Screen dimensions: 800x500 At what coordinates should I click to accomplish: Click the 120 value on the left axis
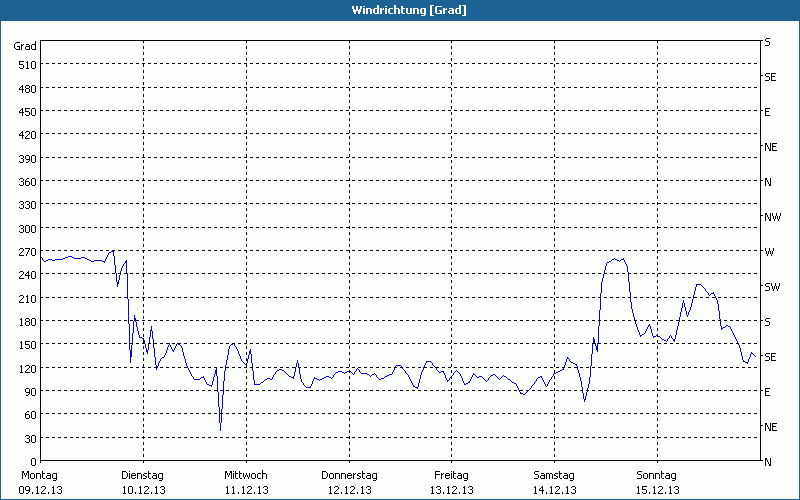tap(28, 368)
